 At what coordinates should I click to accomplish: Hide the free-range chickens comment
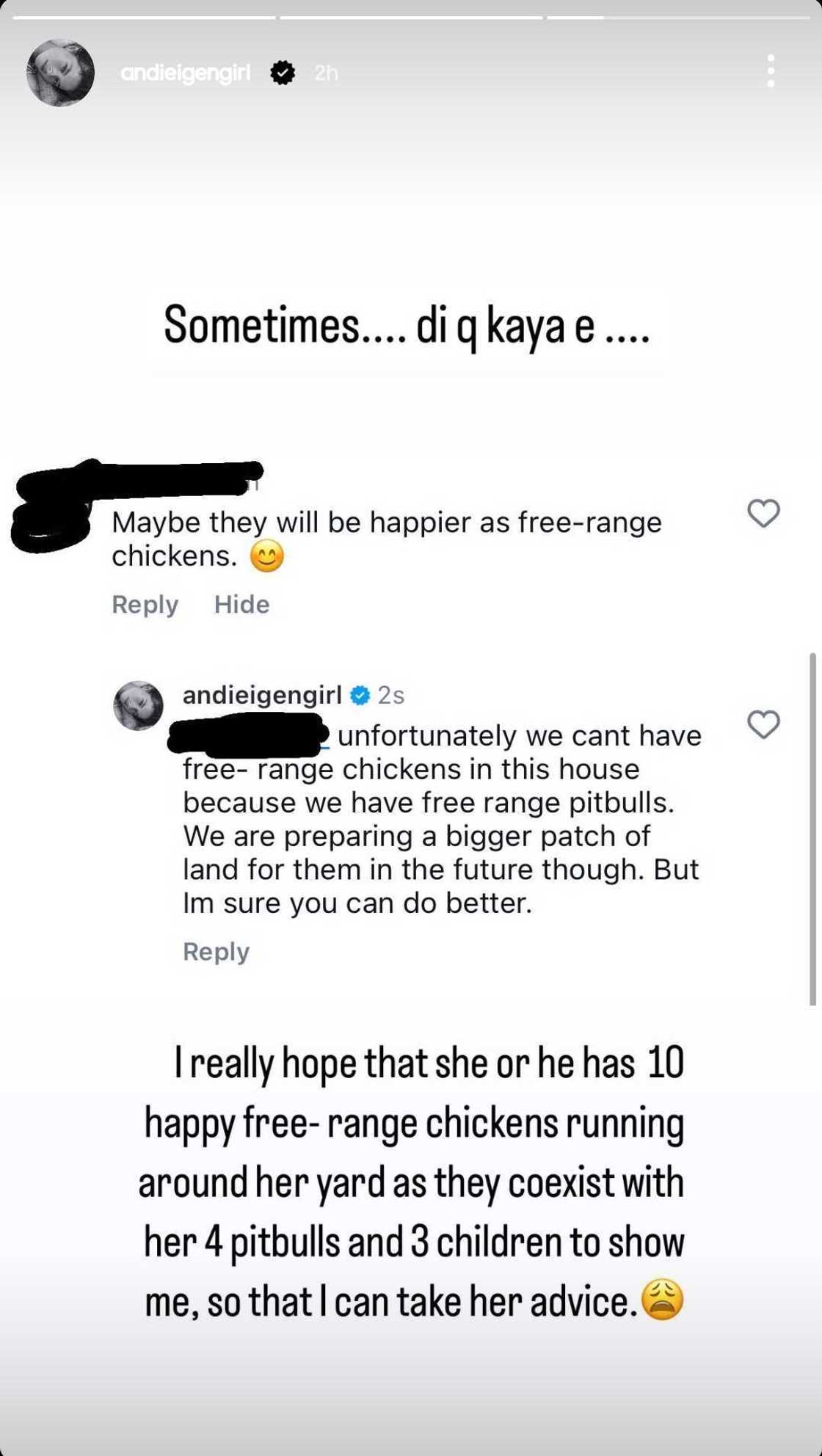tap(241, 605)
